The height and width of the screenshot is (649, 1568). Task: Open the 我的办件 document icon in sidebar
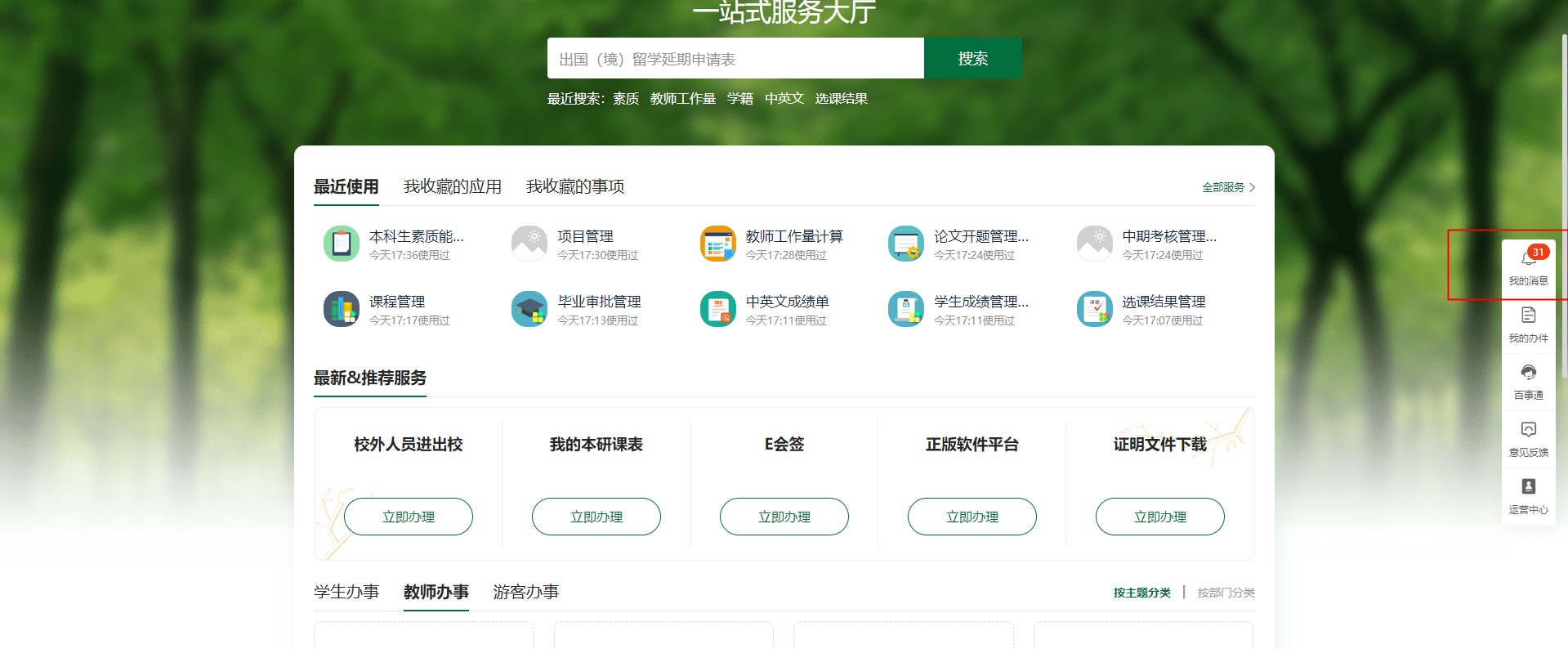1528,316
